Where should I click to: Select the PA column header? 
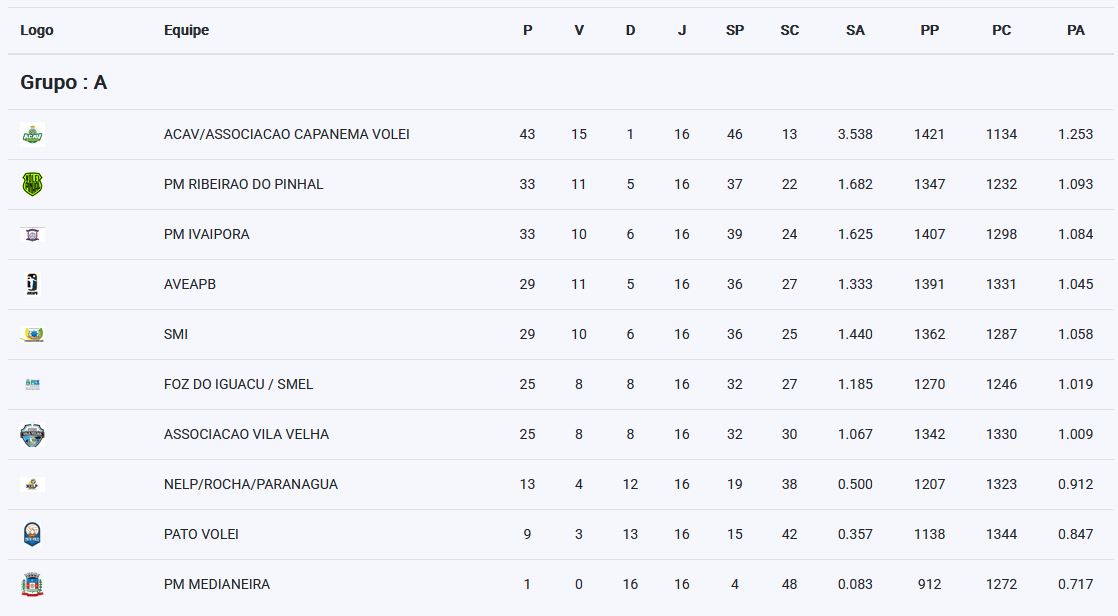click(x=1075, y=30)
